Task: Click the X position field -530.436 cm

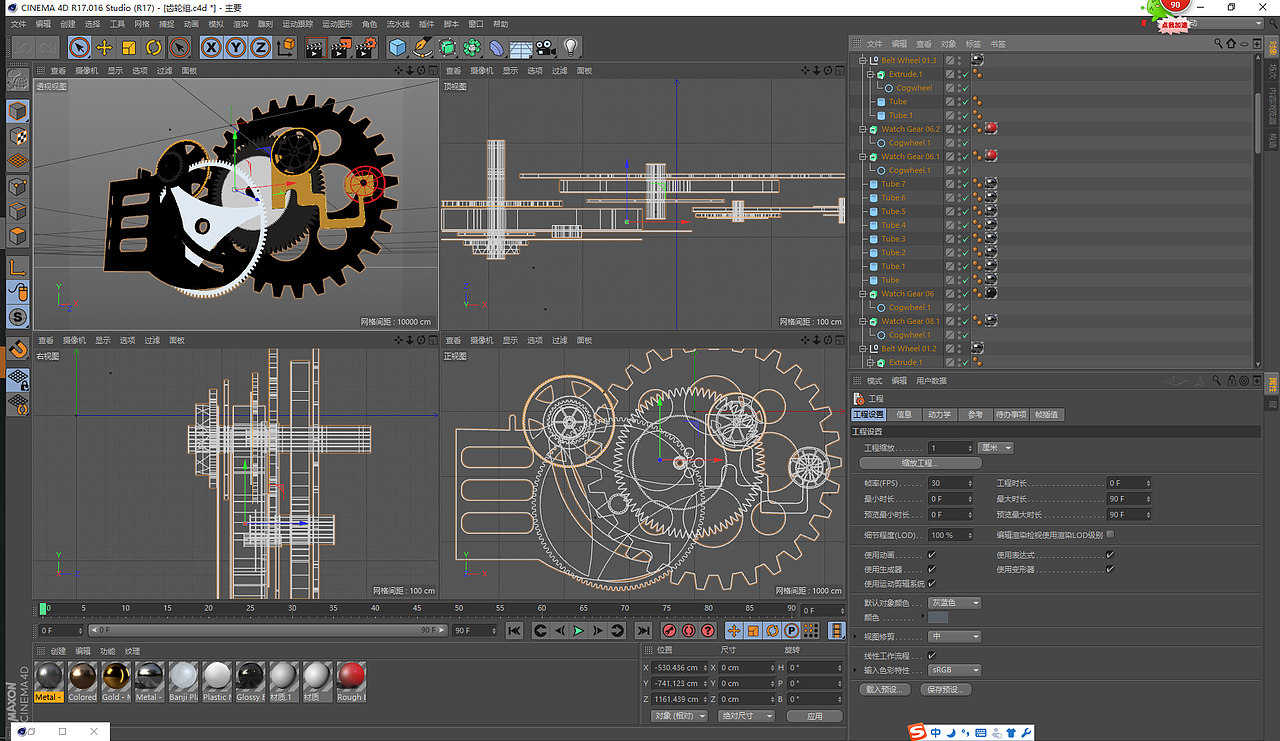Action: (x=679, y=667)
